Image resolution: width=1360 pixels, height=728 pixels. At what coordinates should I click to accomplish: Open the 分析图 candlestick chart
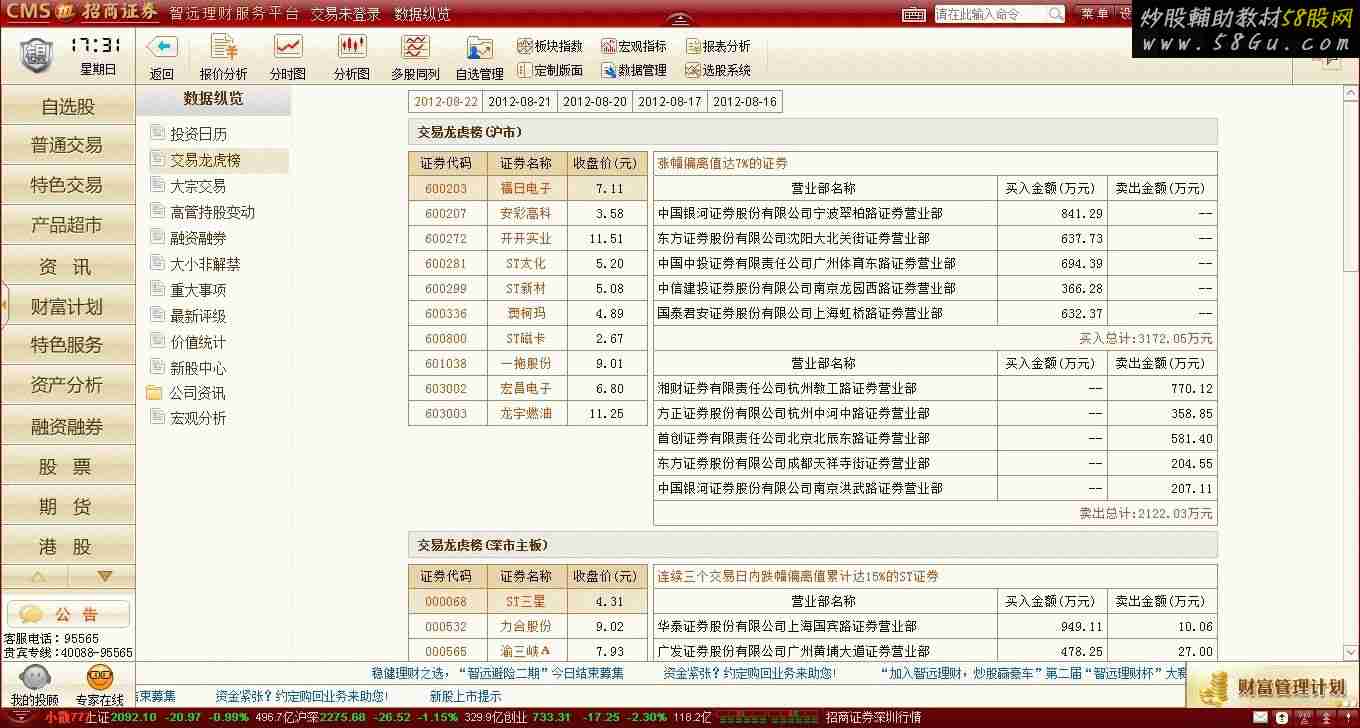(x=351, y=57)
